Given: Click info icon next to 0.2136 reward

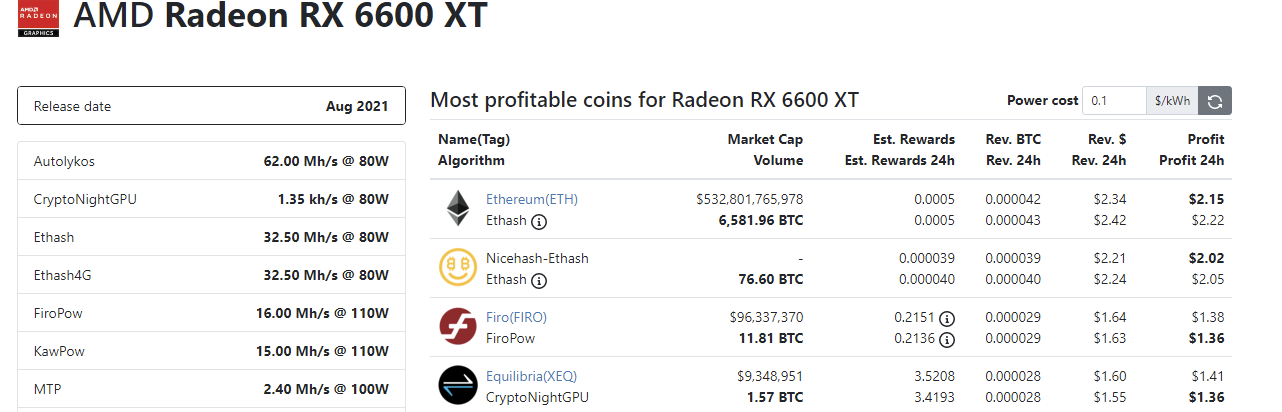Looking at the screenshot, I should [x=947, y=339].
